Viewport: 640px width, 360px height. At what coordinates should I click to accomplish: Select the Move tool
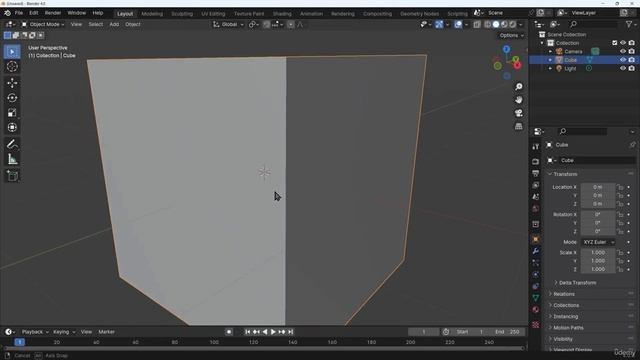click(12, 83)
